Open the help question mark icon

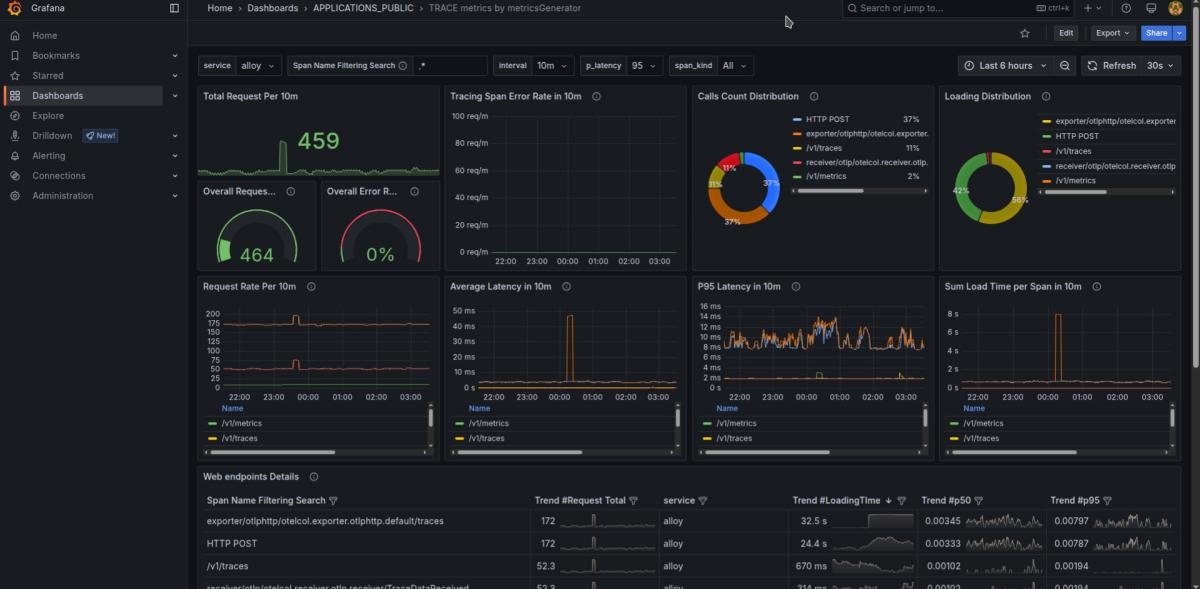coord(1127,8)
